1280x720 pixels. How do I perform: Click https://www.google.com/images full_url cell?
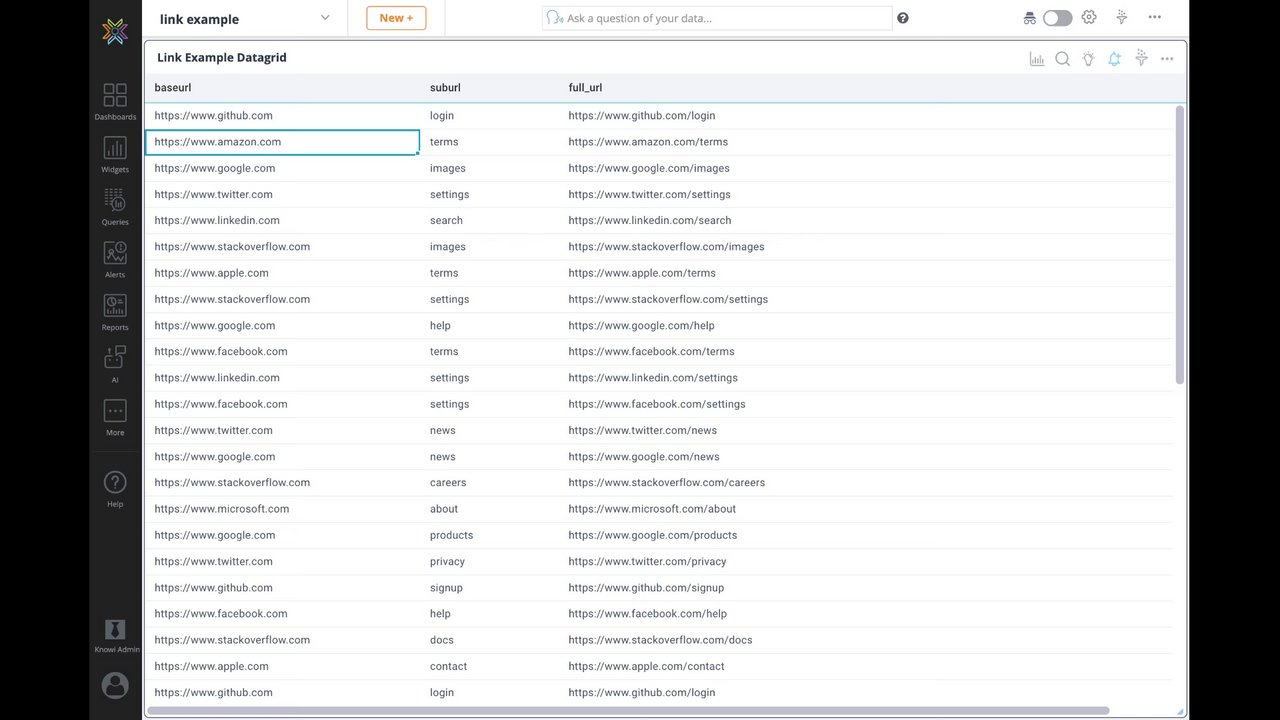tap(866, 168)
